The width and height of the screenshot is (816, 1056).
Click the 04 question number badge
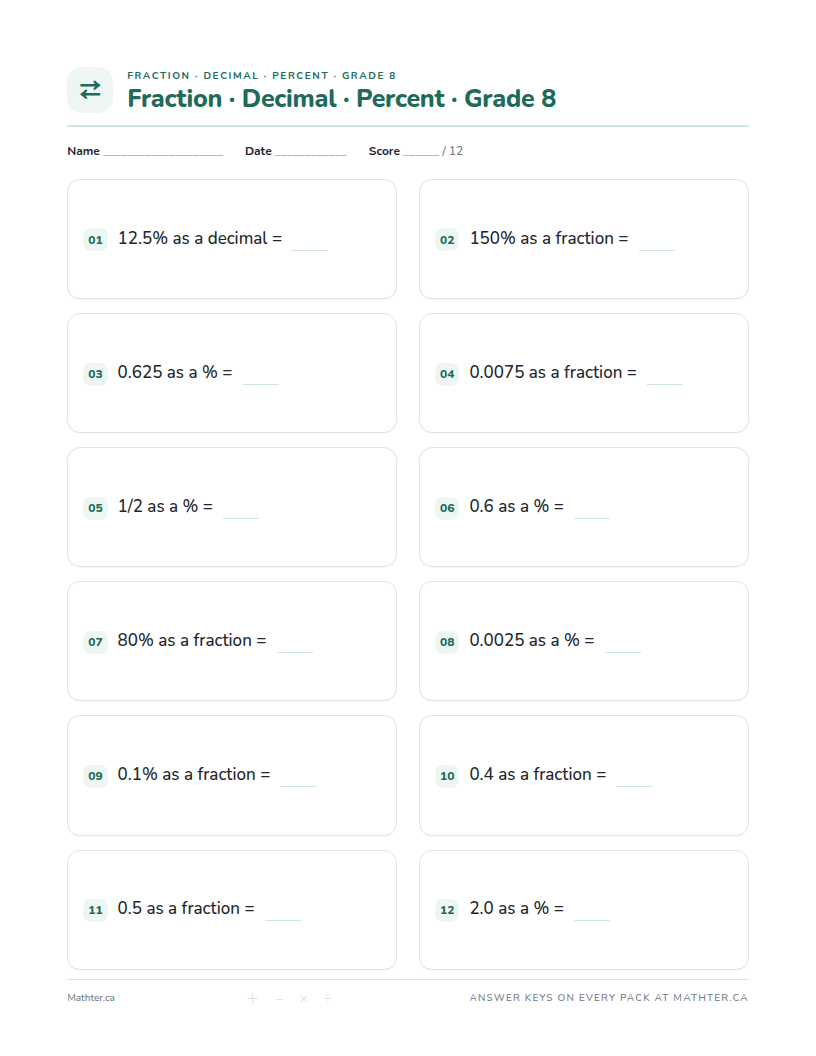pyautogui.click(x=447, y=374)
